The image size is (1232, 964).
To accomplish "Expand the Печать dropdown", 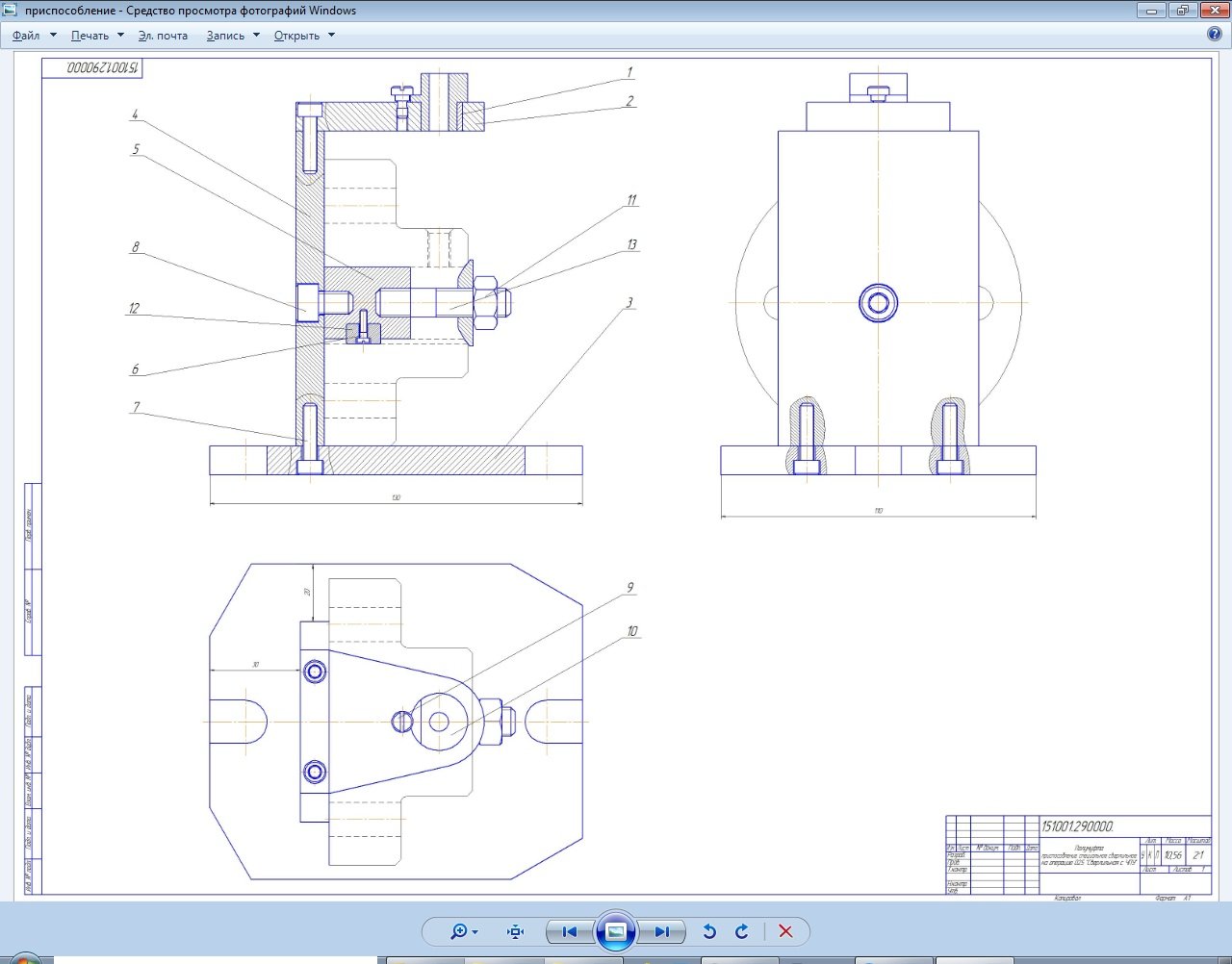I will (97, 36).
